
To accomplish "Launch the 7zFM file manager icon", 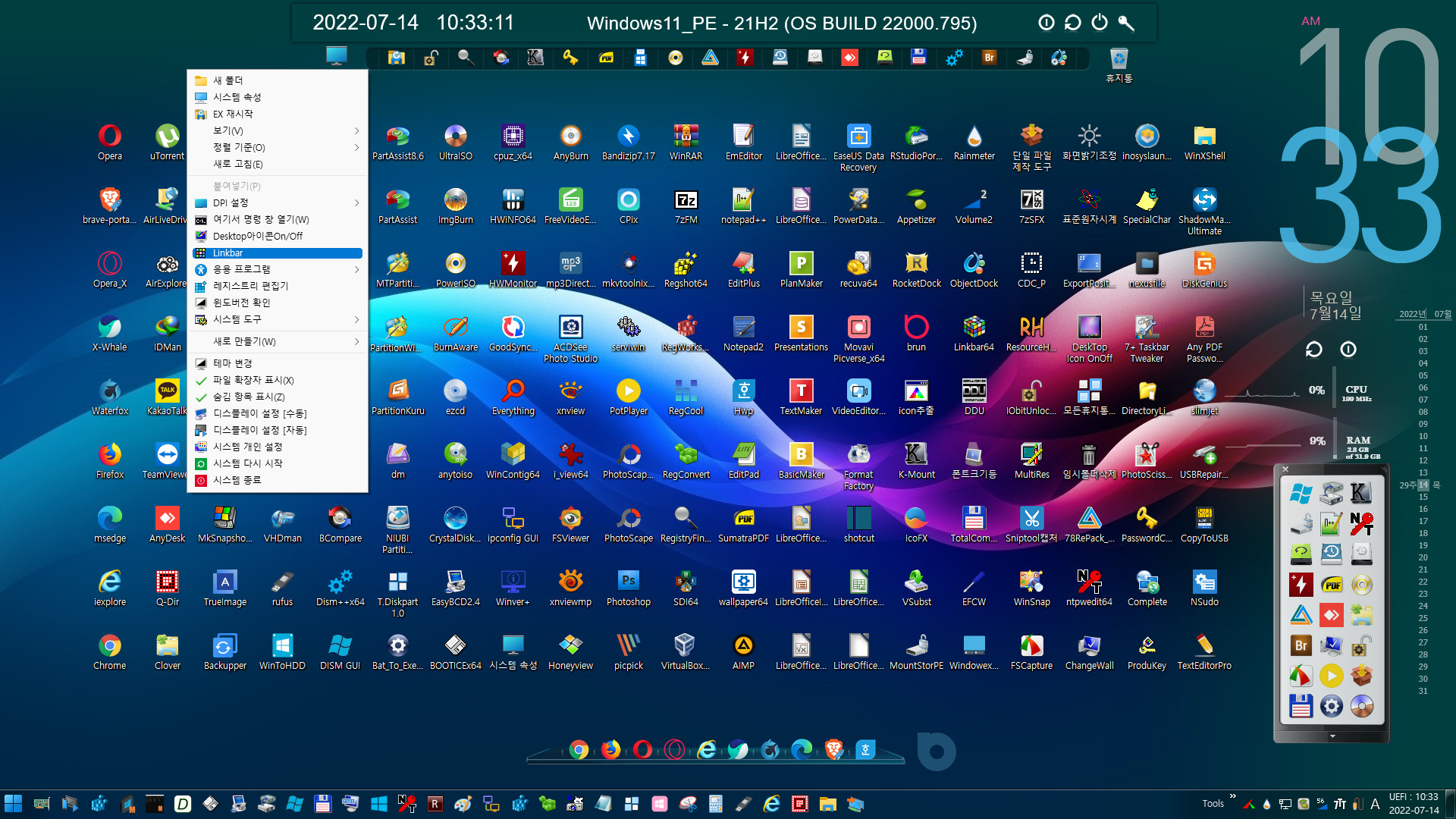I will pos(686,206).
